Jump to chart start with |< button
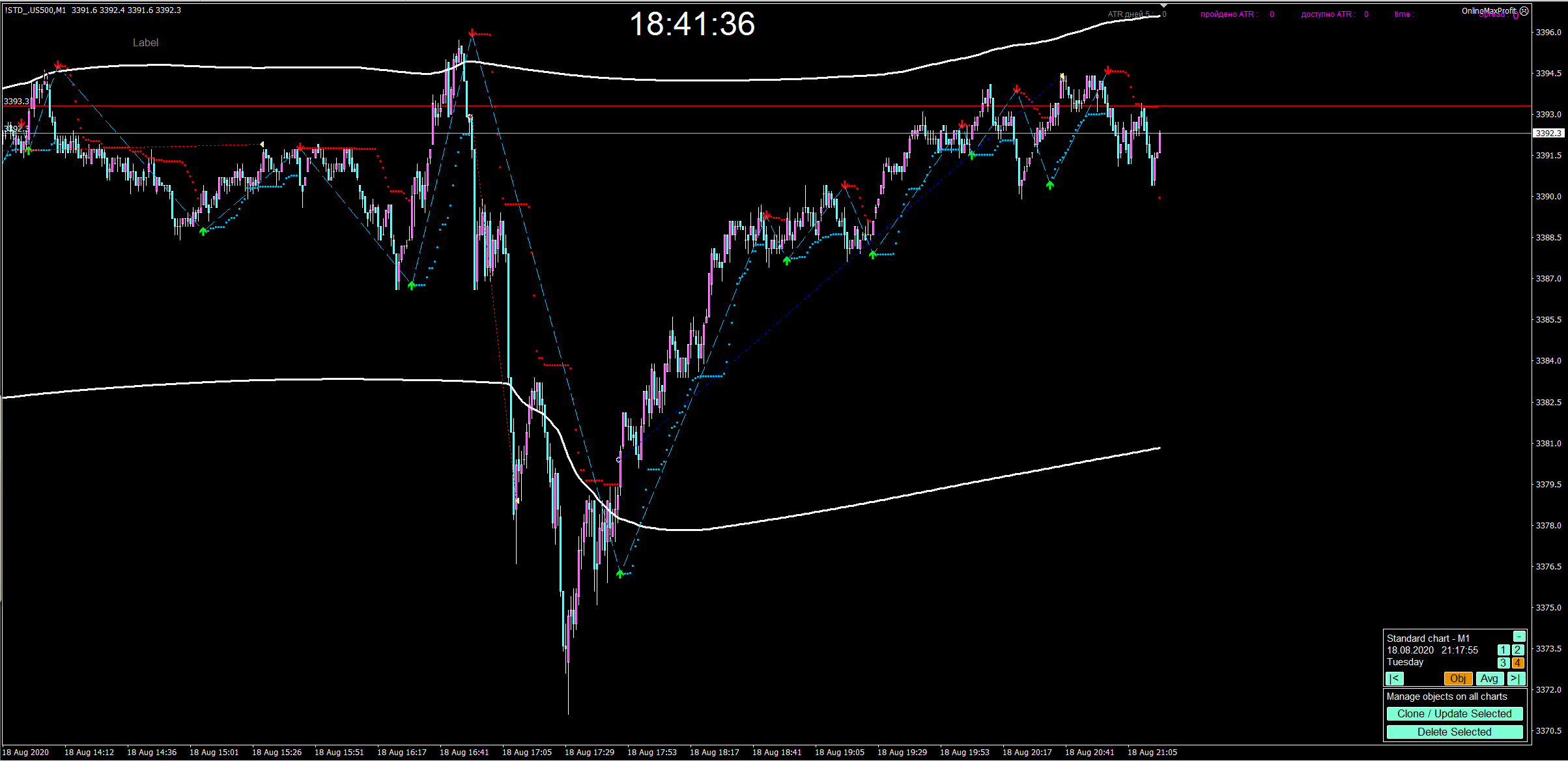 (x=1395, y=678)
